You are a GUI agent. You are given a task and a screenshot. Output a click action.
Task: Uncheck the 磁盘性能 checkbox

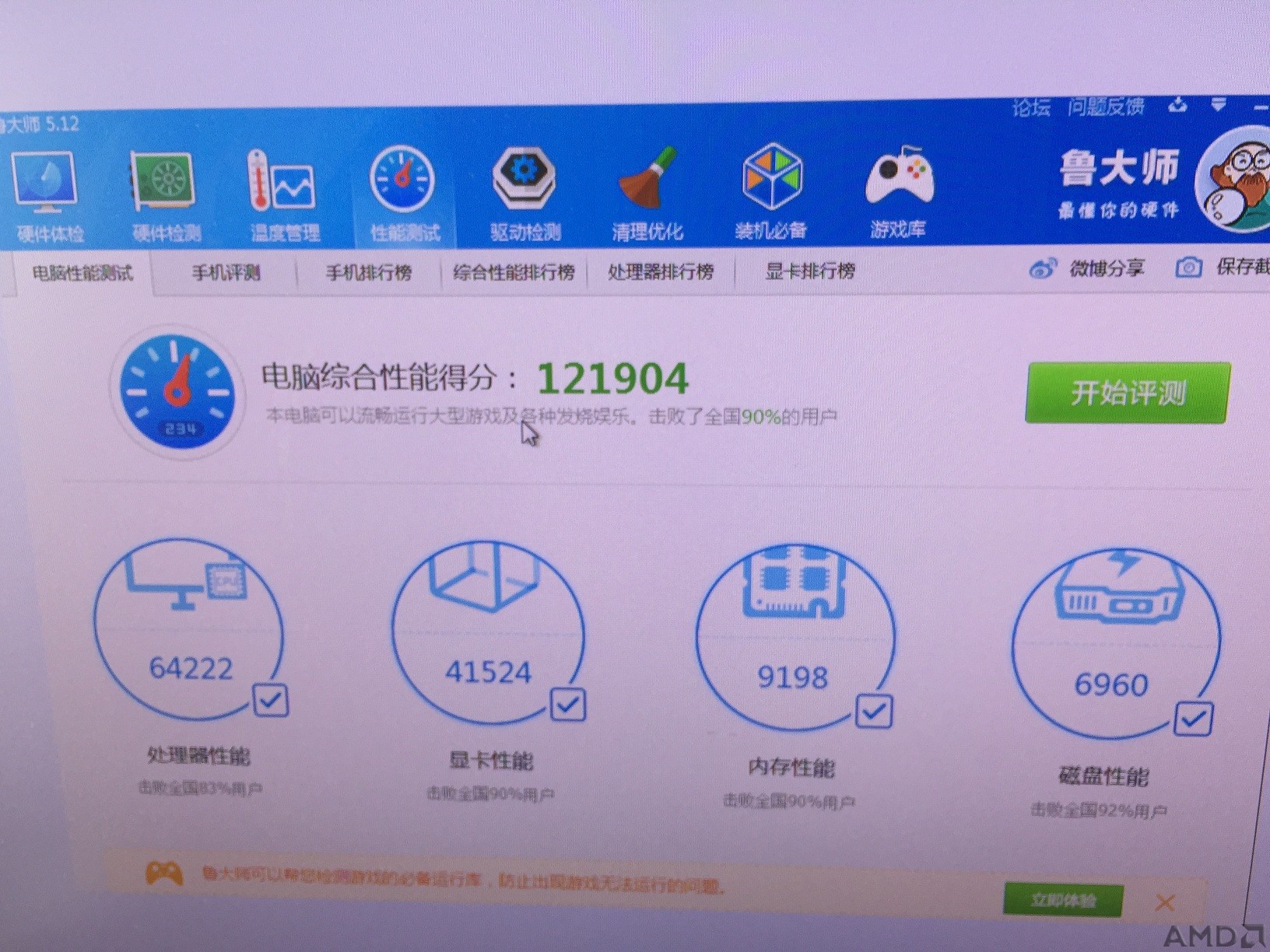coord(1194,719)
